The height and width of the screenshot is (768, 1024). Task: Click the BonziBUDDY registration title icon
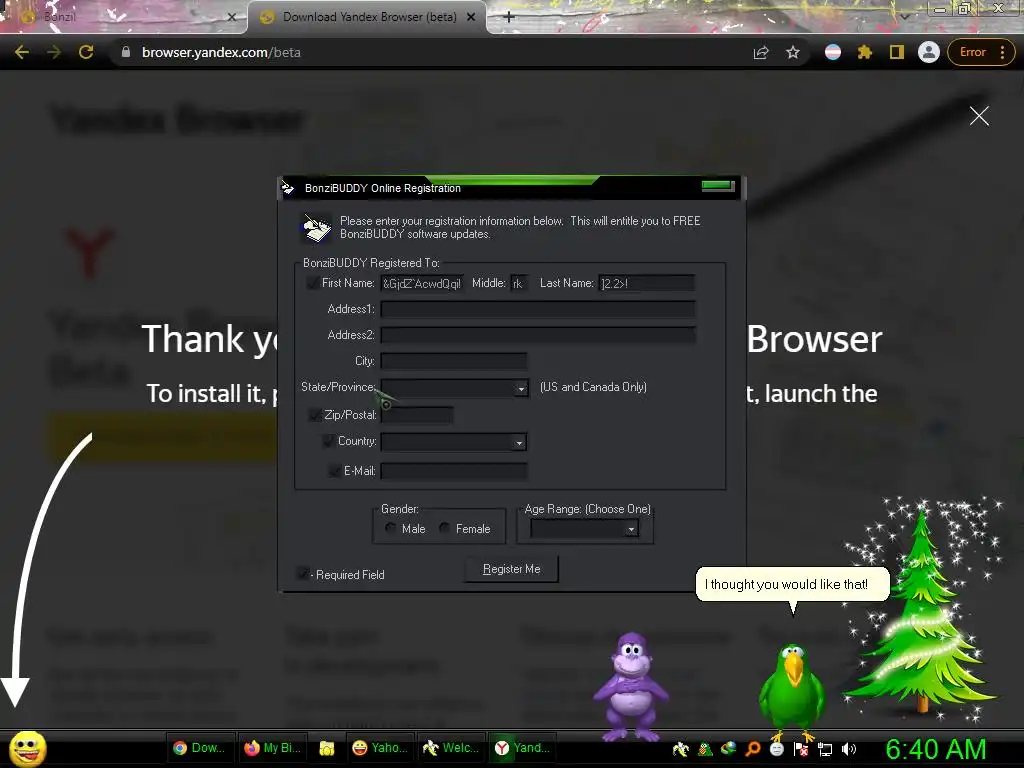pos(288,188)
